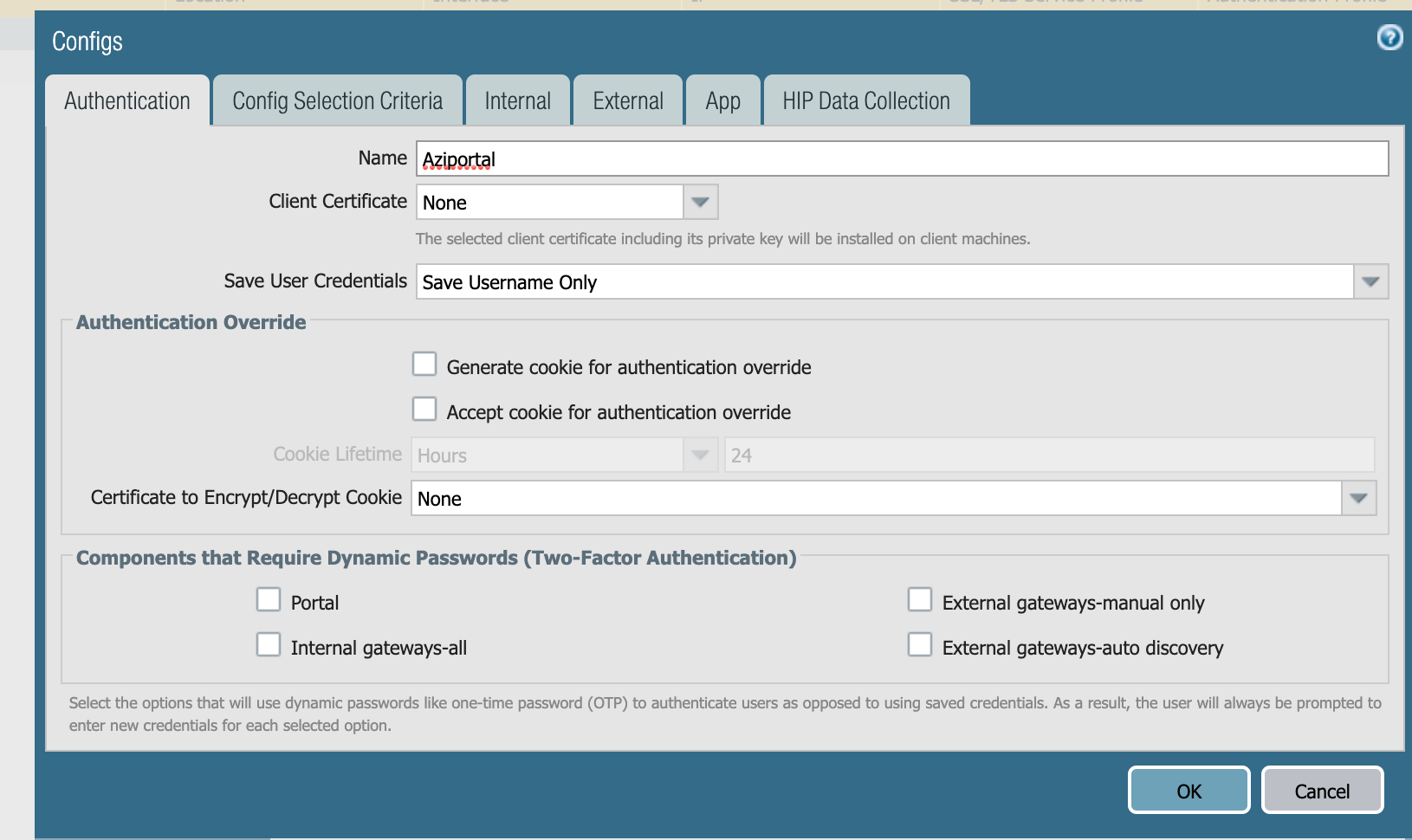Check External gateways-manual only option
This screenshot has height=840, width=1412.
coord(920,600)
